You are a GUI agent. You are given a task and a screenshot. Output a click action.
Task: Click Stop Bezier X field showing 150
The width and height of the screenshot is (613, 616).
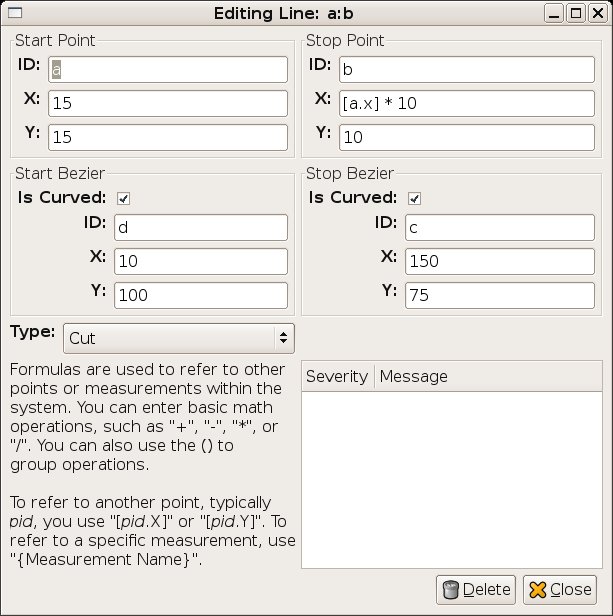tap(500, 261)
